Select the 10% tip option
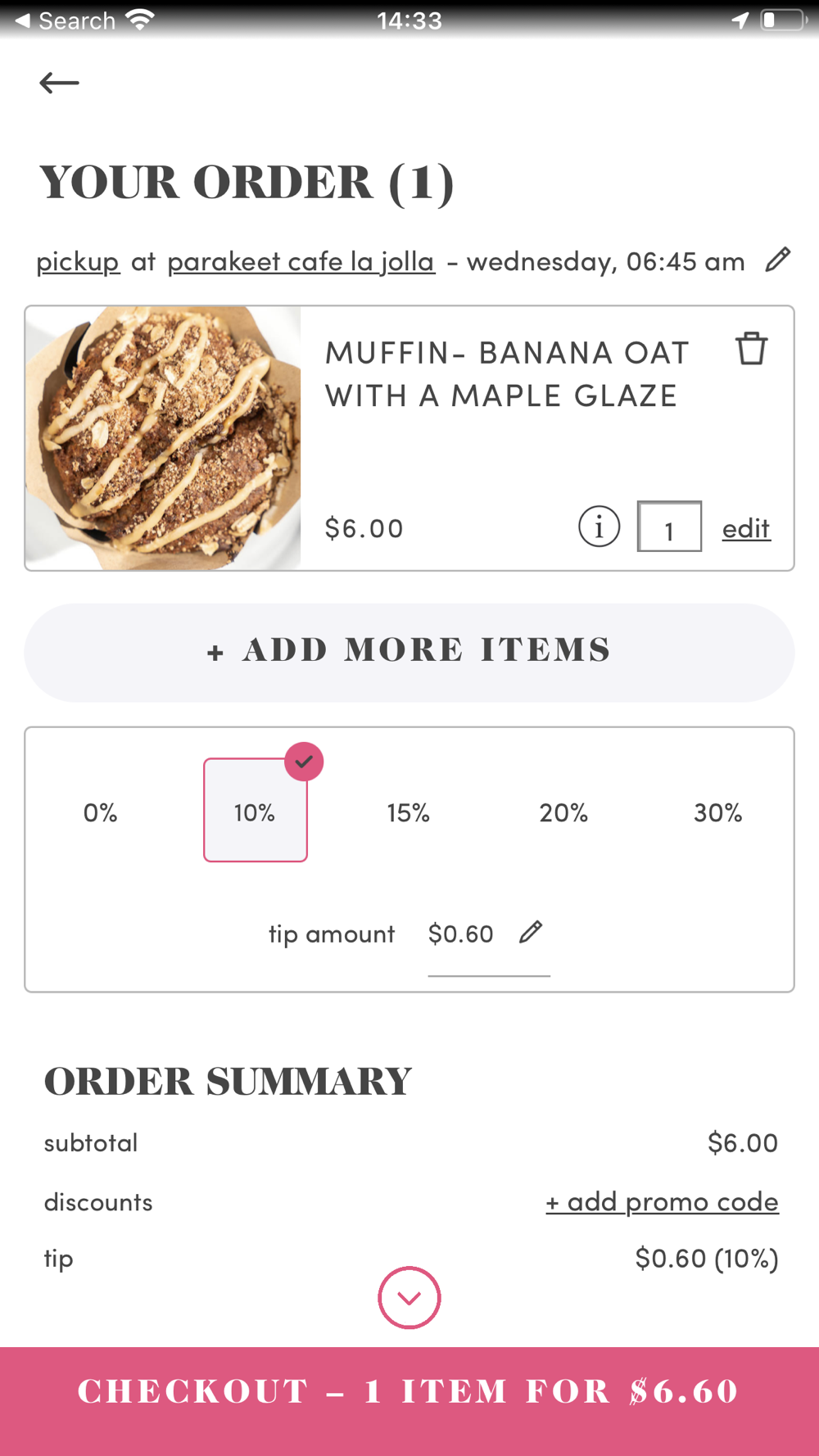The image size is (819, 1456). pyautogui.click(x=255, y=812)
